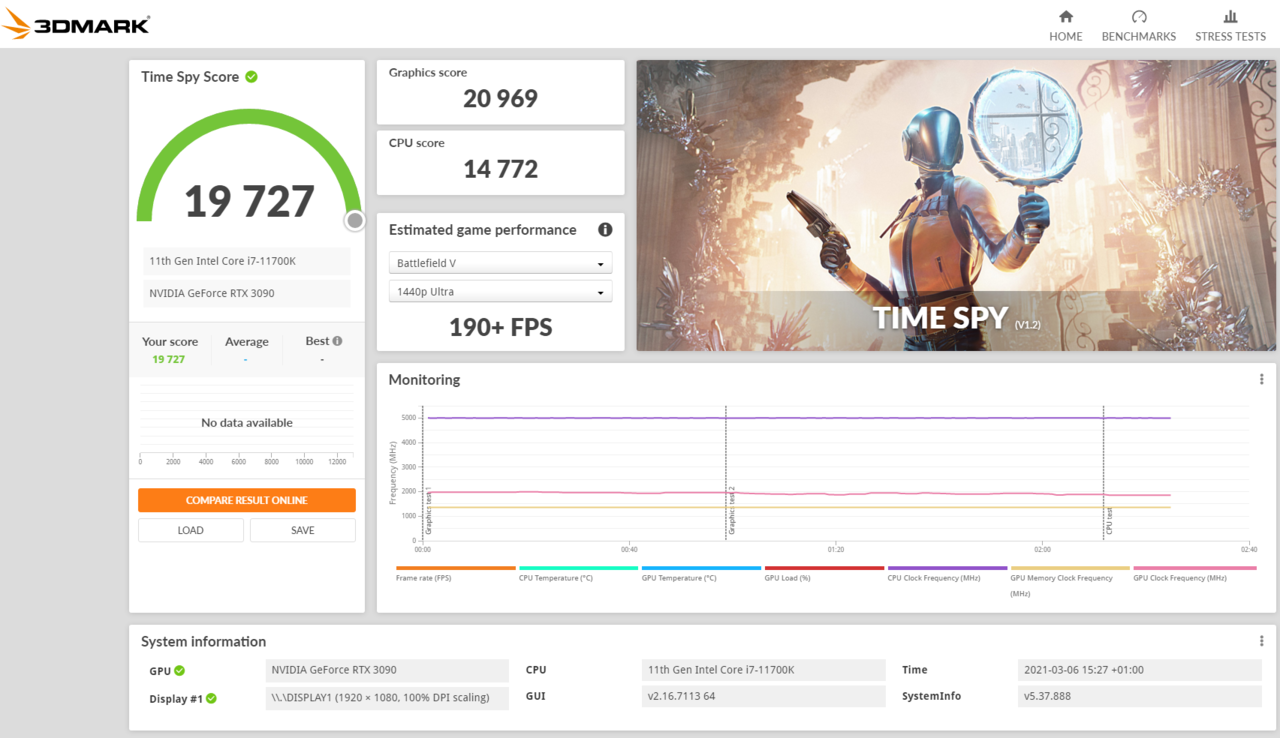Open the Battlefield V game dropdown
The height and width of the screenshot is (738, 1280).
coord(500,263)
